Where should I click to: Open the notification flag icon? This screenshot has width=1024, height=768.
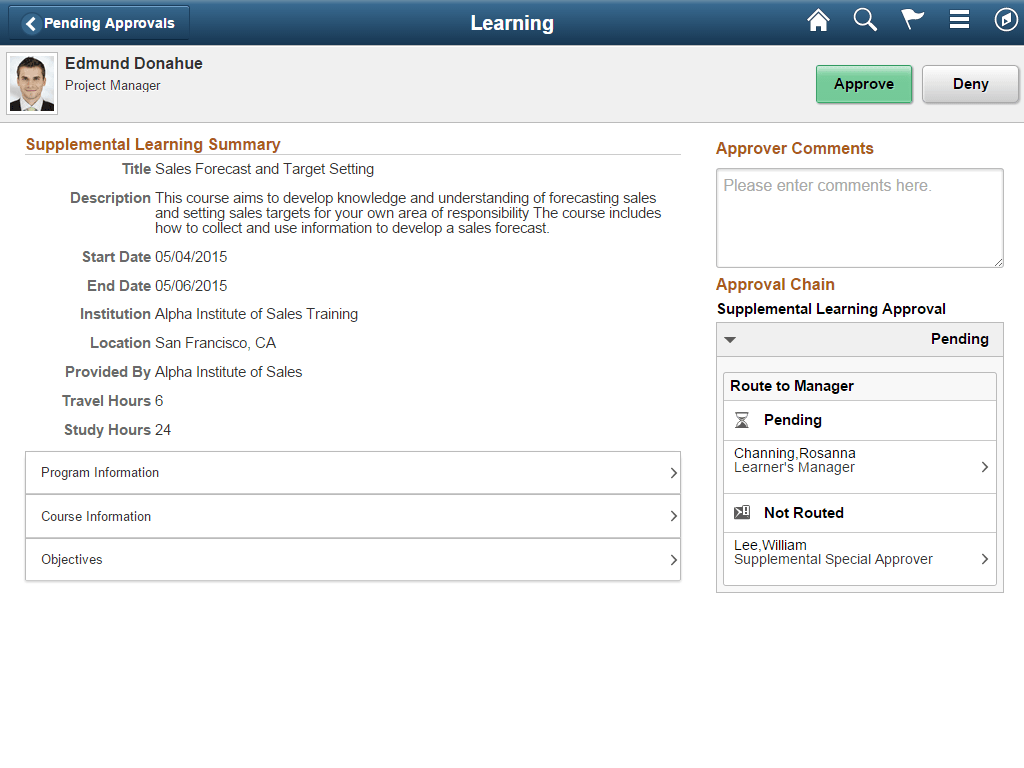click(912, 19)
